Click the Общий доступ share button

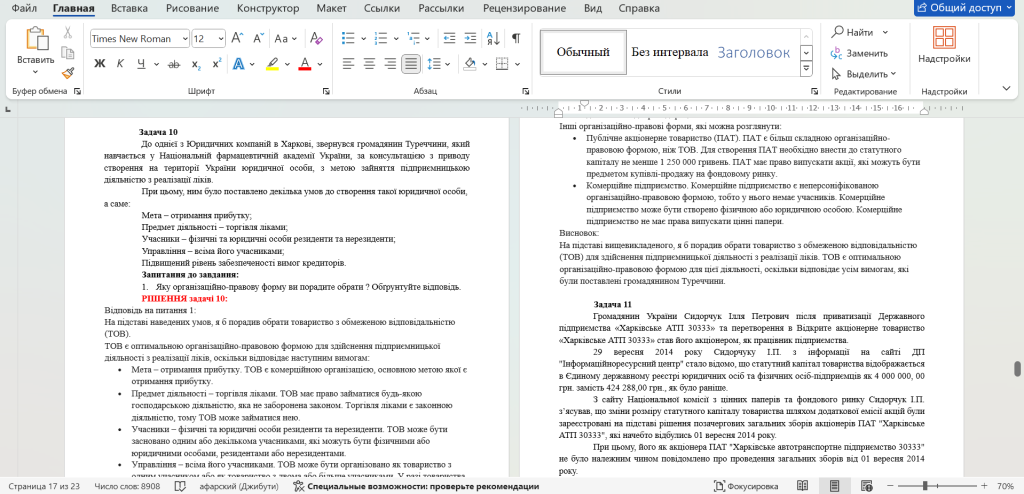click(965, 9)
